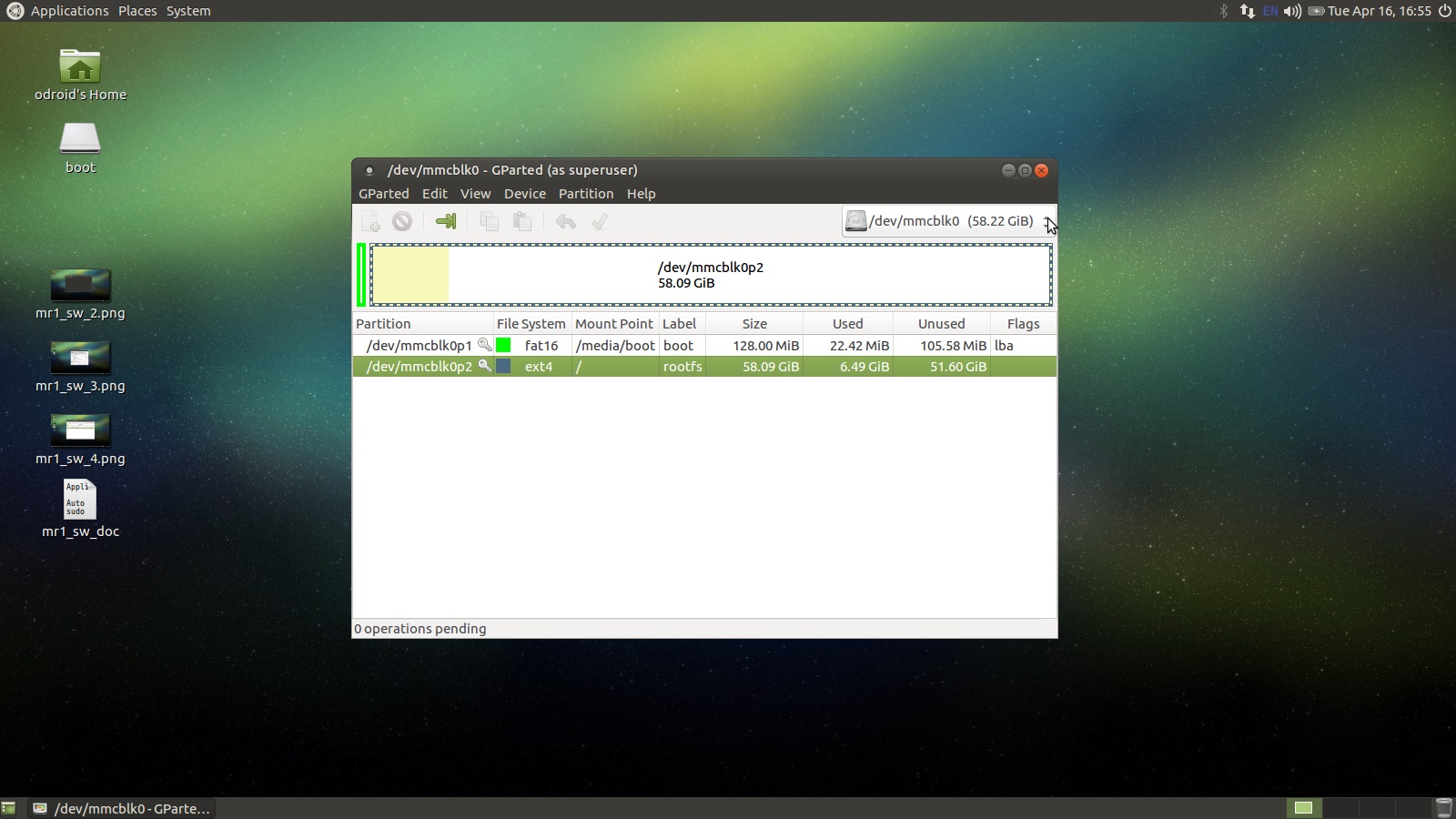Screen dimensions: 1456x819
Task: Click the green fat16 color square
Action: pyautogui.click(x=503, y=345)
